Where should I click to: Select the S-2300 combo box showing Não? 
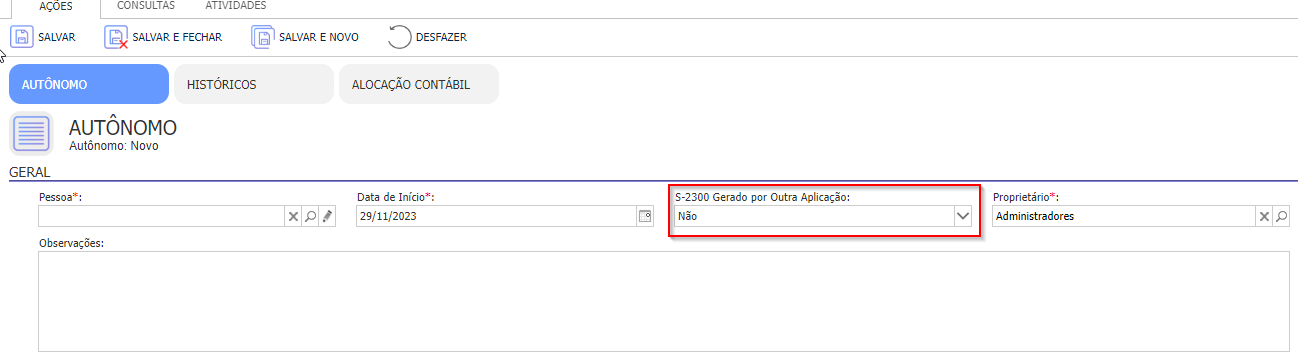click(824, 216)
